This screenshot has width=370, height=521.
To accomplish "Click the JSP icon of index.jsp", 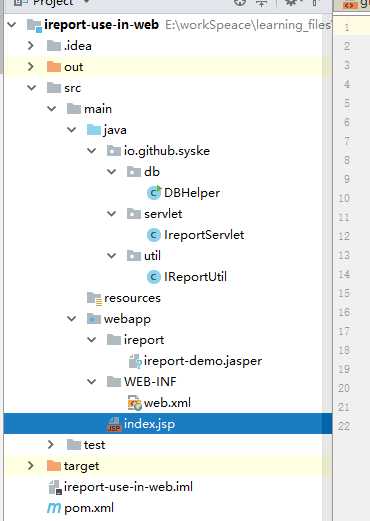I will click(114, 424).
